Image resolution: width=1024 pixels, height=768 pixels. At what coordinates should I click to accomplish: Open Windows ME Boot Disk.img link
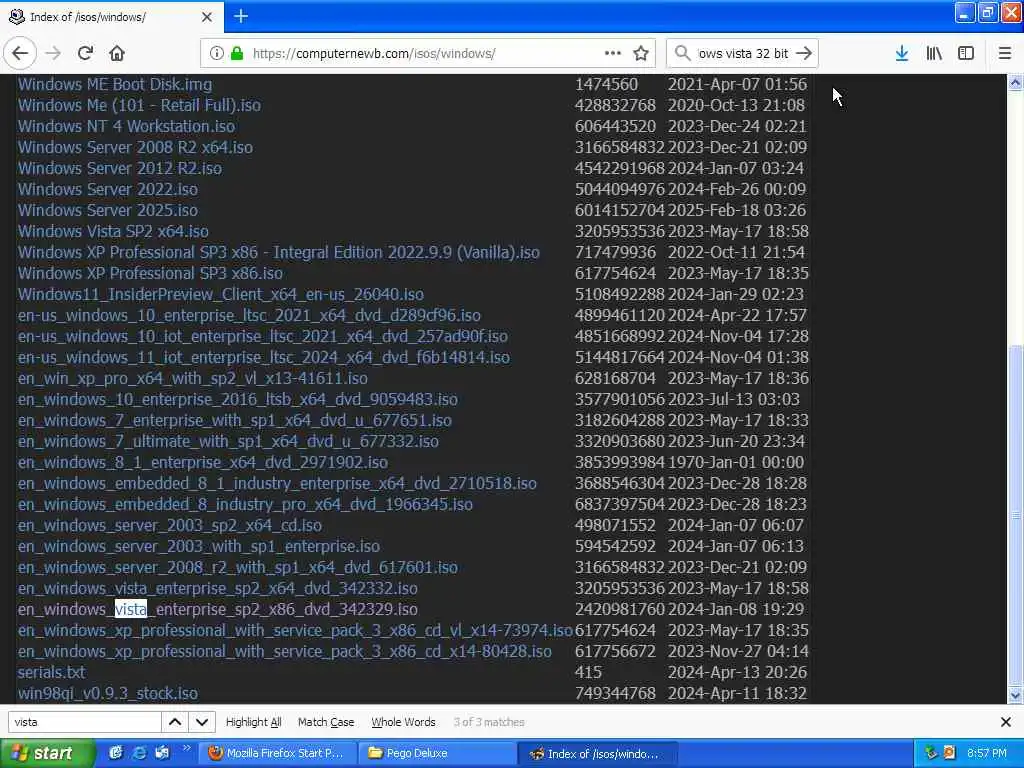(x=115, y=84)
